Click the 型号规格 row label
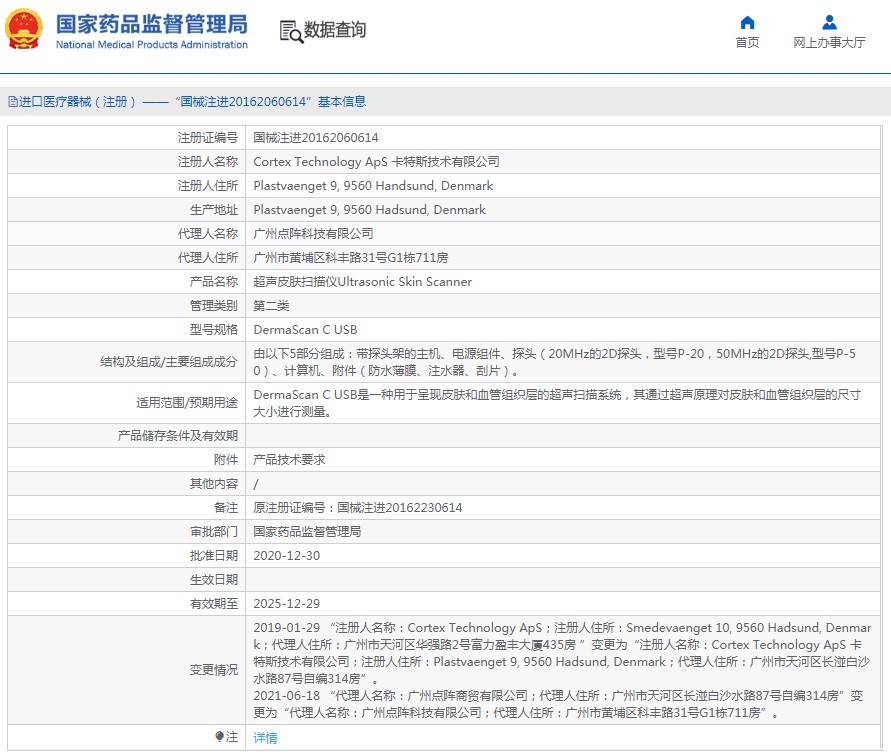This screenshot has height=756, width=891. pyautogui.click(x=214, y=330)
